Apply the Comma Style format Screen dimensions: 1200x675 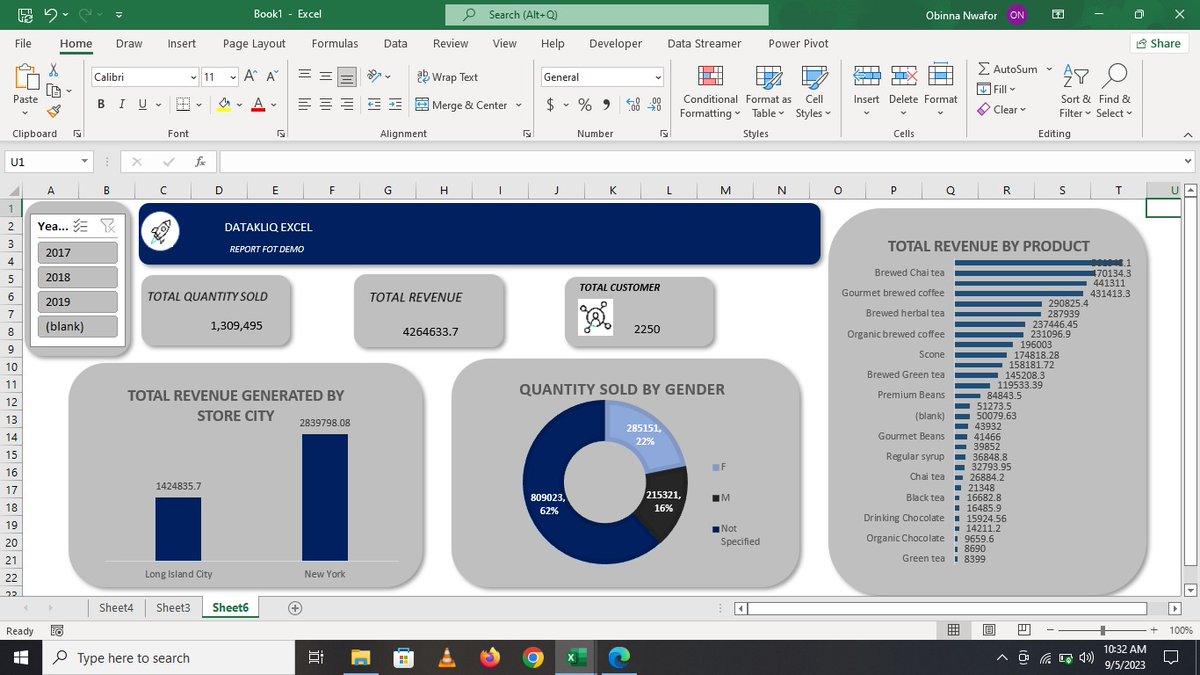pos(606,105)
